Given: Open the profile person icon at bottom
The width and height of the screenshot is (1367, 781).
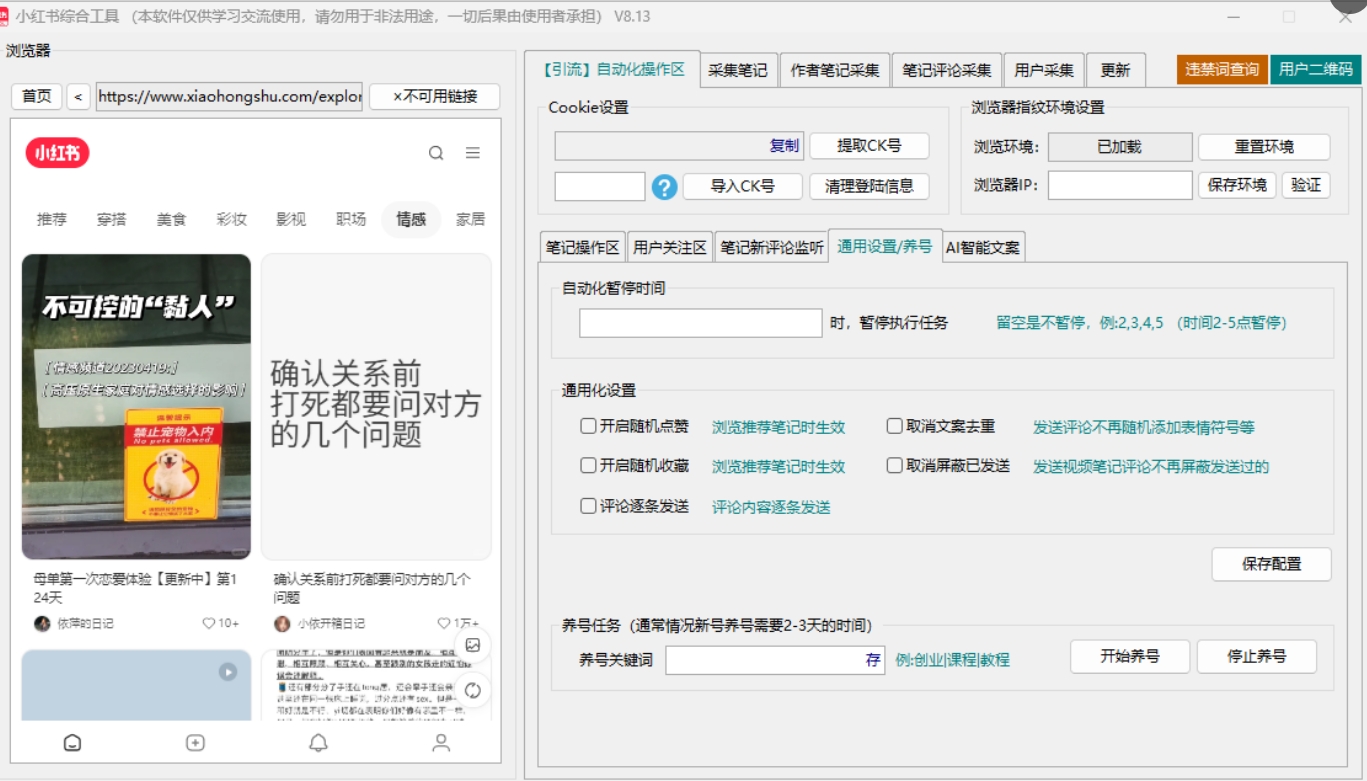Looking at the screenshot, I should coord(440,743).
